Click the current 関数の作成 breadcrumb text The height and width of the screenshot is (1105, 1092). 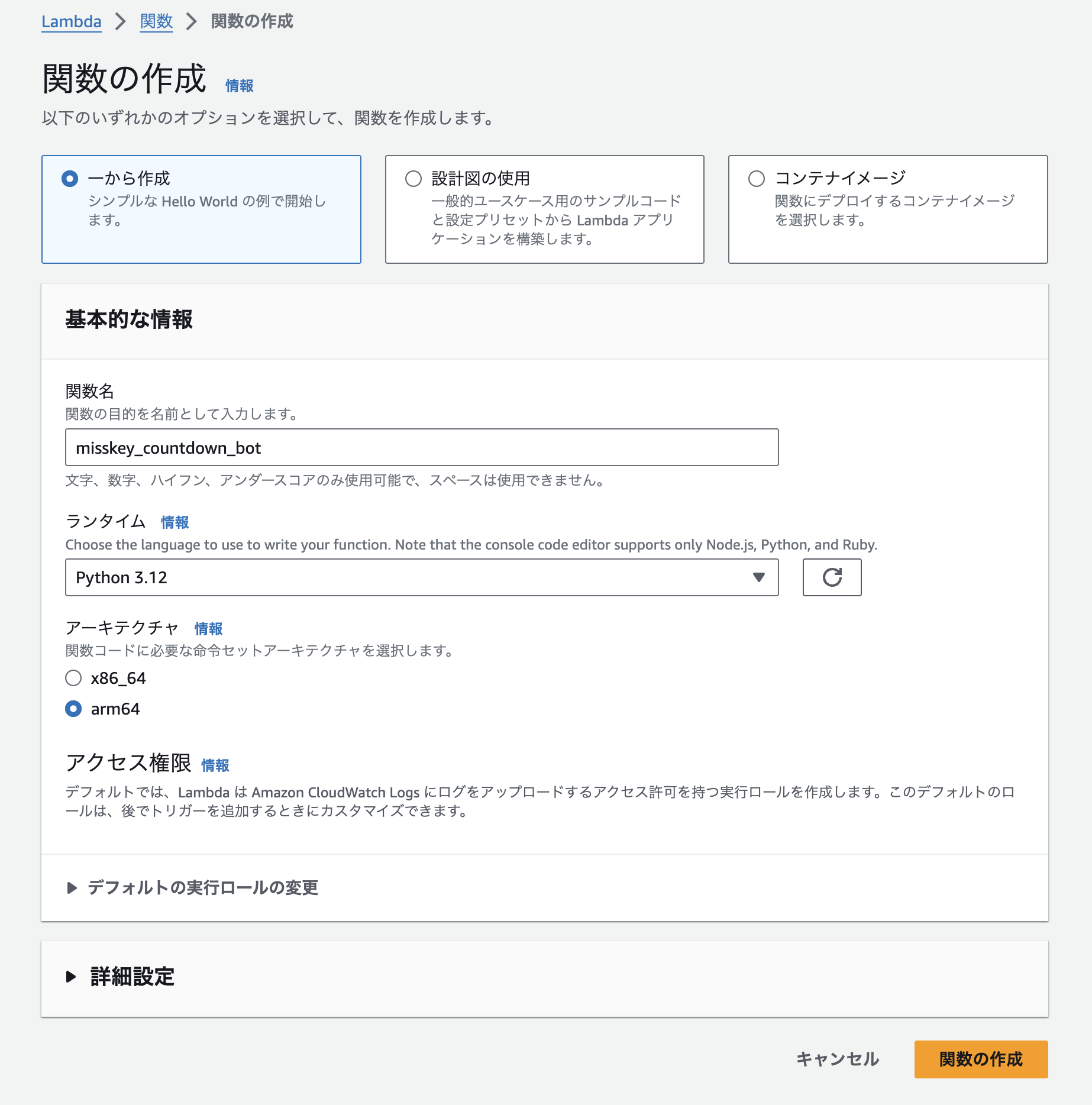[252, 22]
